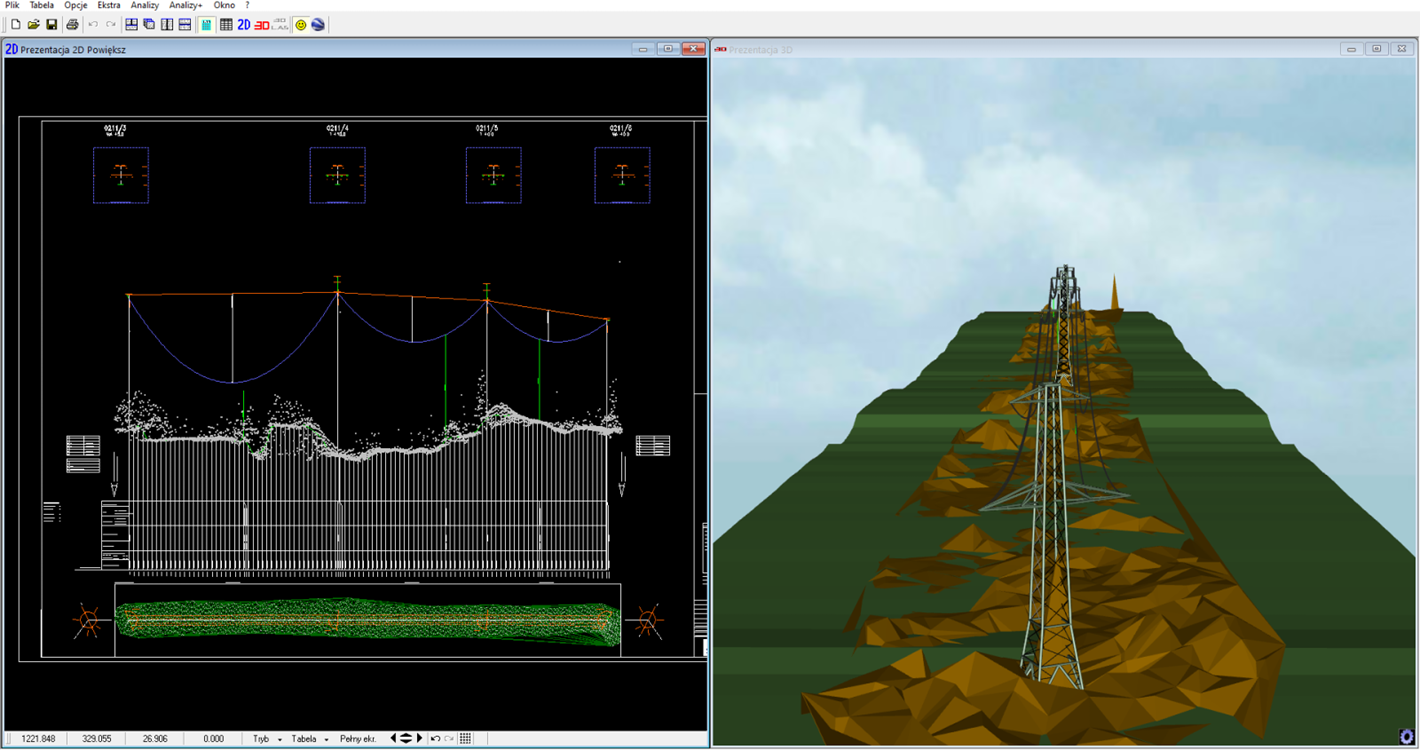Toggle the grid icon in status bar
Screen dimensions: 1420x750
(465, 739)
